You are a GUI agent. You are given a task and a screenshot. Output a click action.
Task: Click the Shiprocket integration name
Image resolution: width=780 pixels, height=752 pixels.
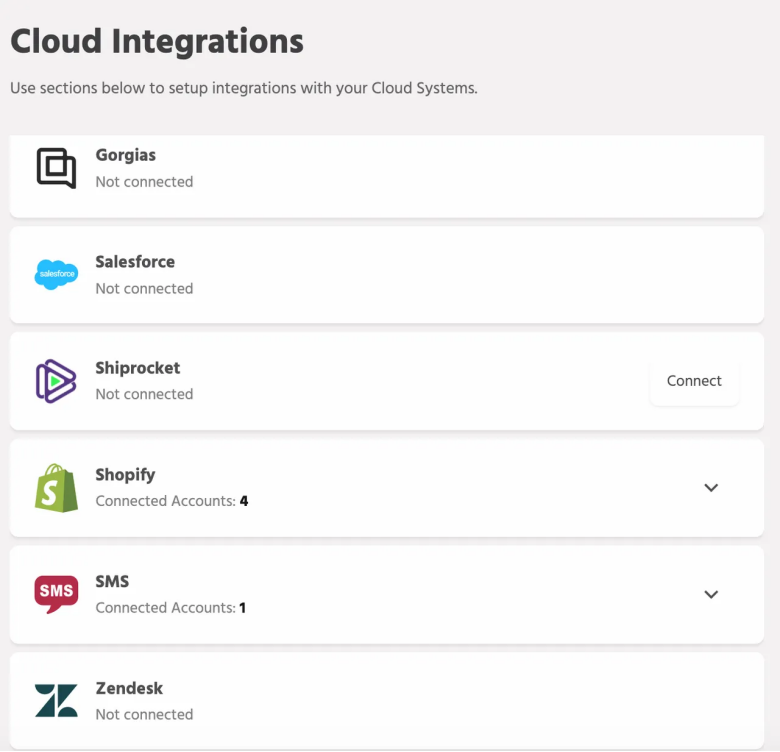point(138,368)
